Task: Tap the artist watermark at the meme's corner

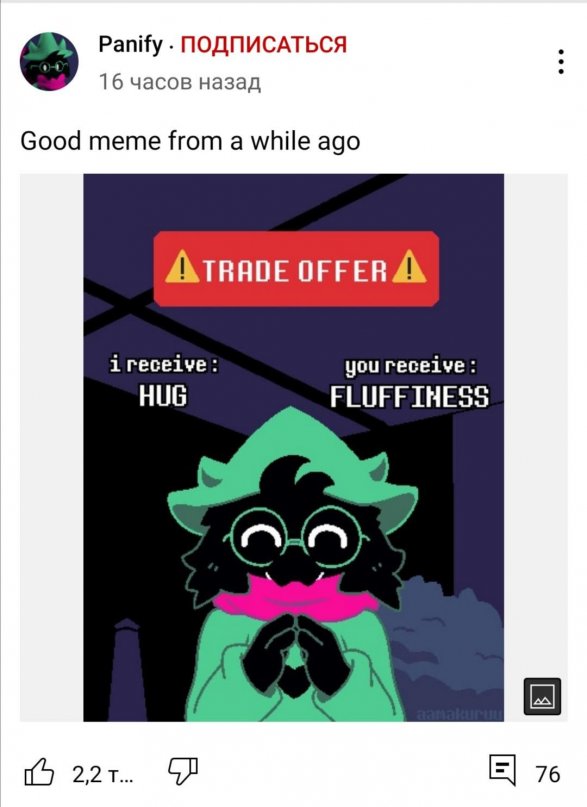Action: point(459,714)
